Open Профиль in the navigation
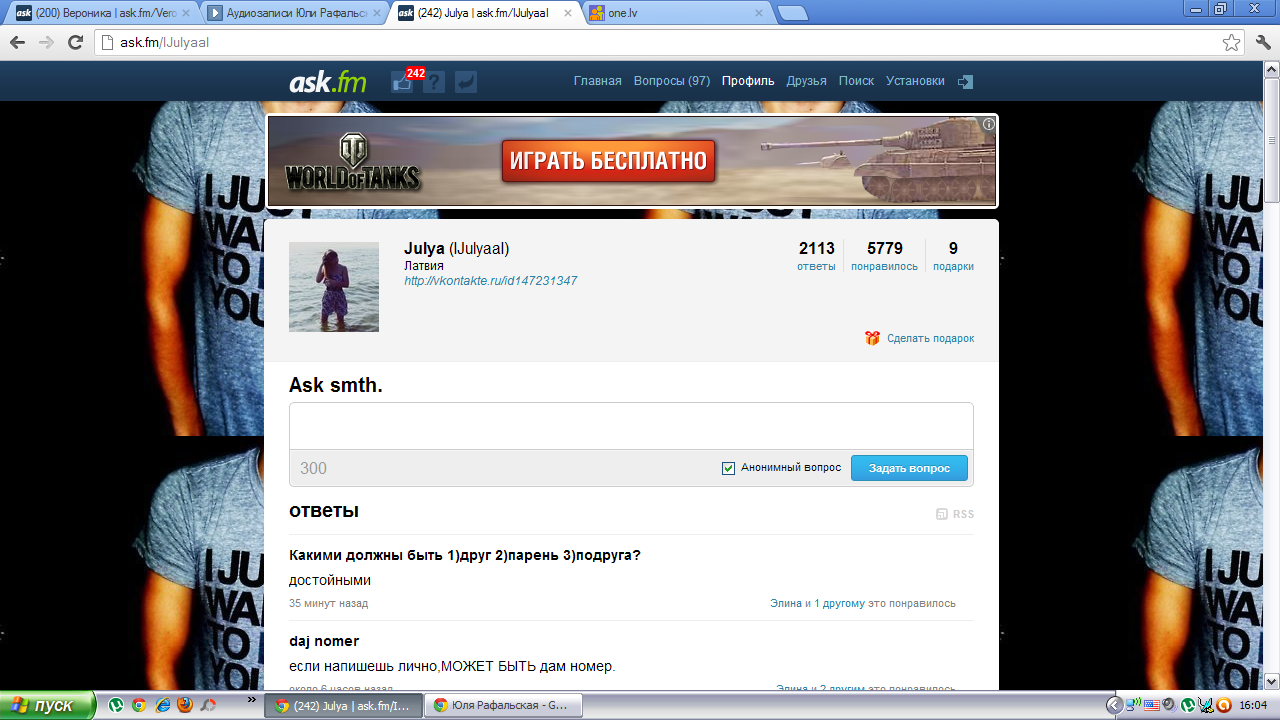 point(748,81)
